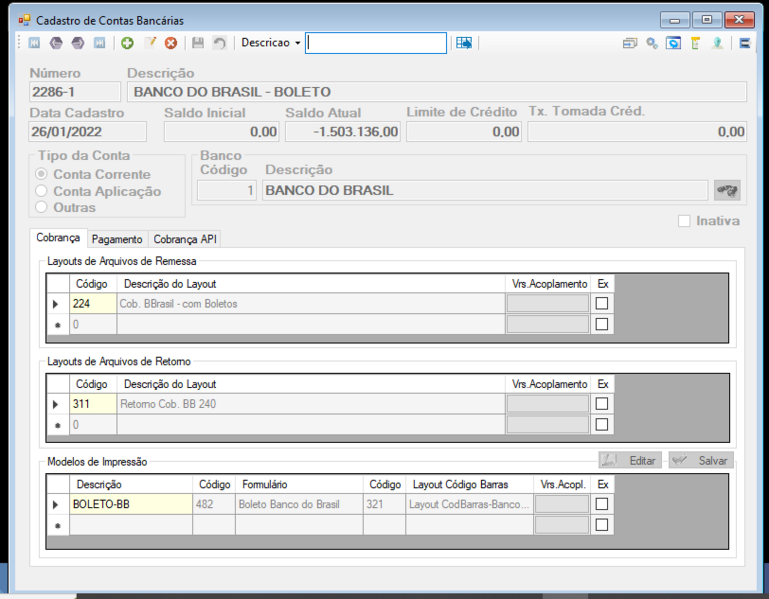Go to first record using toolbar arrow

[x=34, y=43]
